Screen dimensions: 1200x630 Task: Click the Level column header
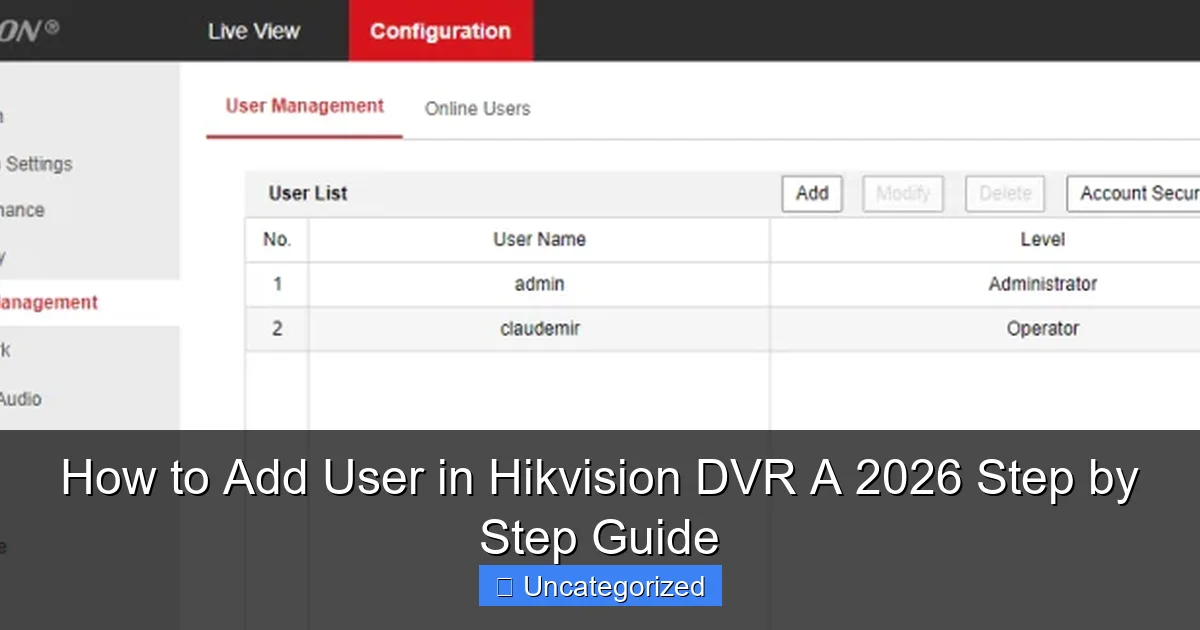coord(1043,239)
